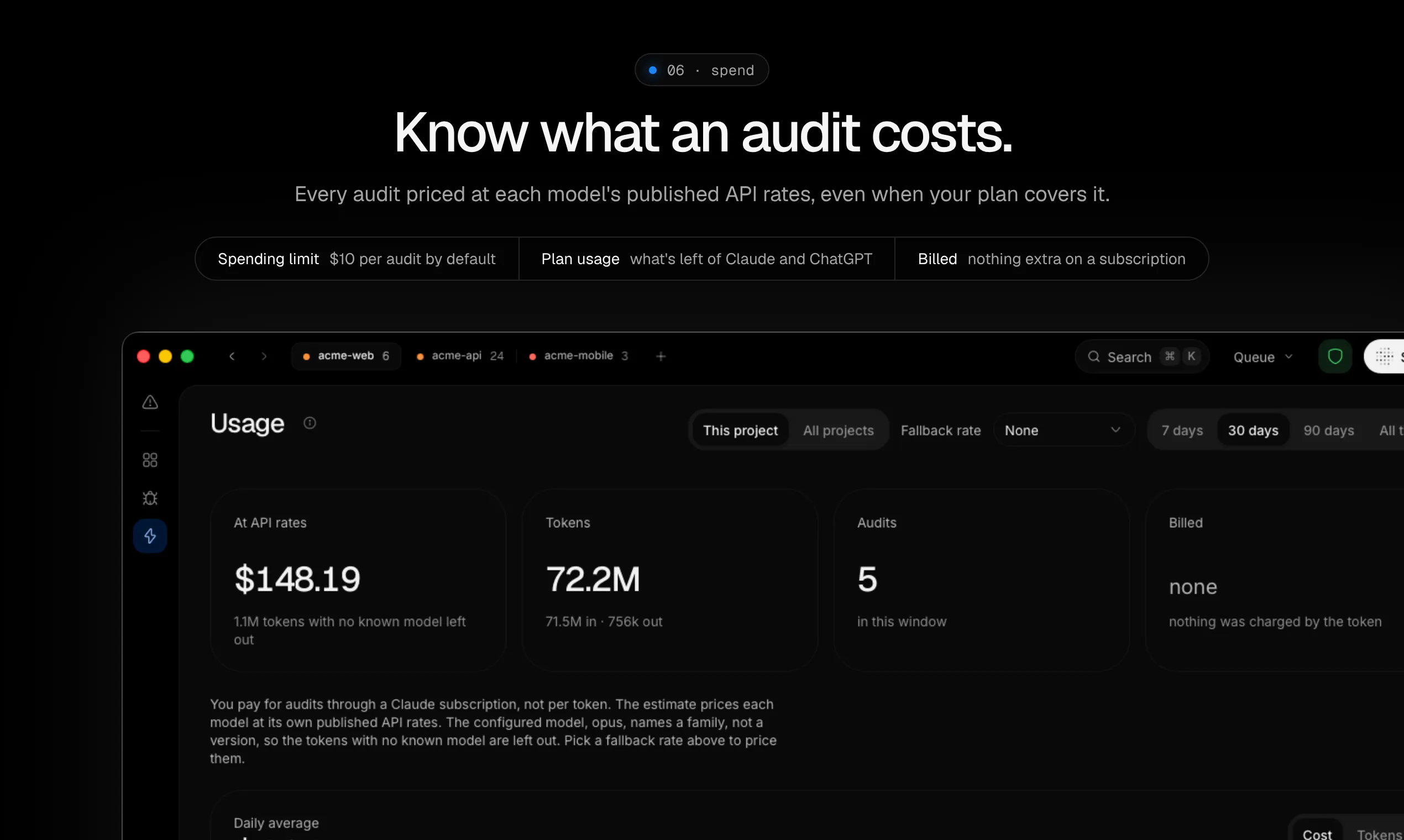Click the Spending limit segment

tap(357, 259)
